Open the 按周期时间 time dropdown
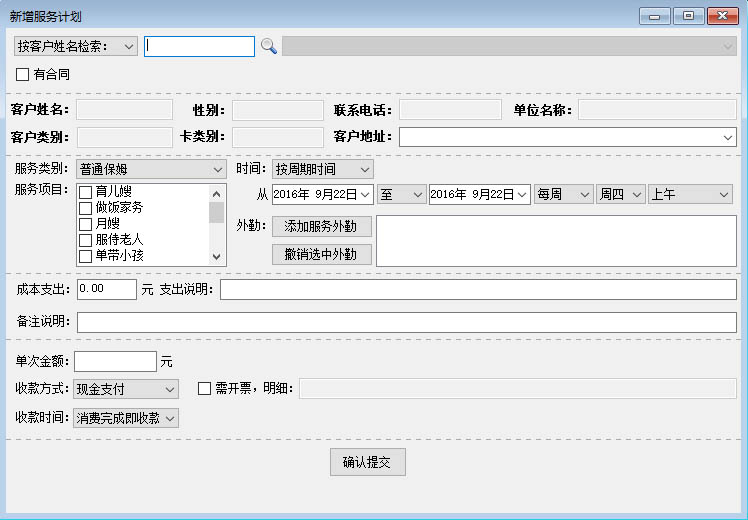The image size is (748, 520). click(x=322, y=170)
